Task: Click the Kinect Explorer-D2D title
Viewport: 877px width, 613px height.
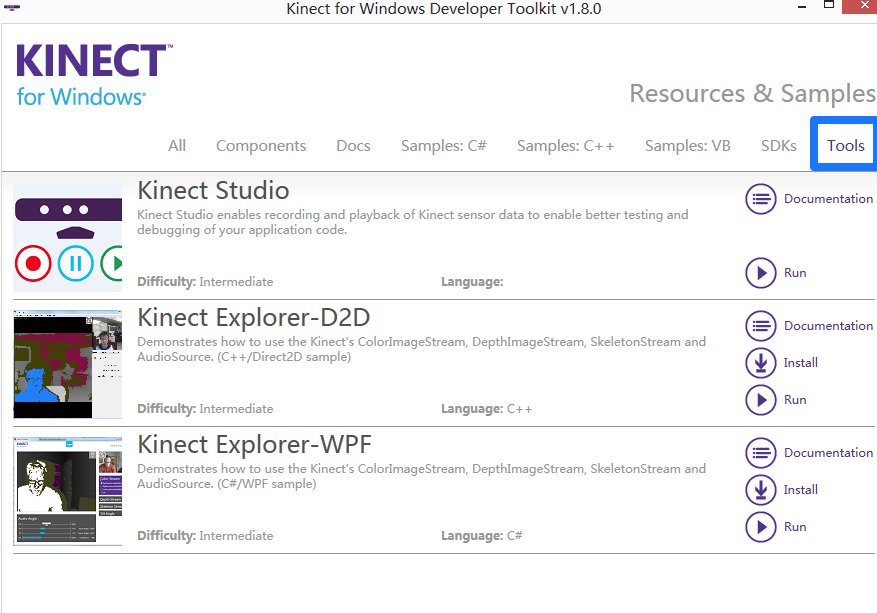Action: [253, 318]
